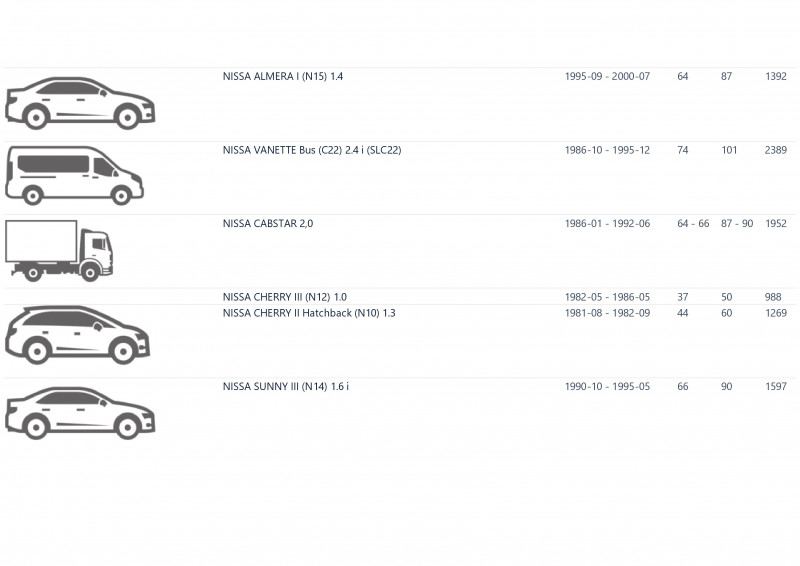Screen dimensions: 800x566
Task: Click the sedan icon beside SUNNY III
Action: pyautogui.click(x=80, y=413)
